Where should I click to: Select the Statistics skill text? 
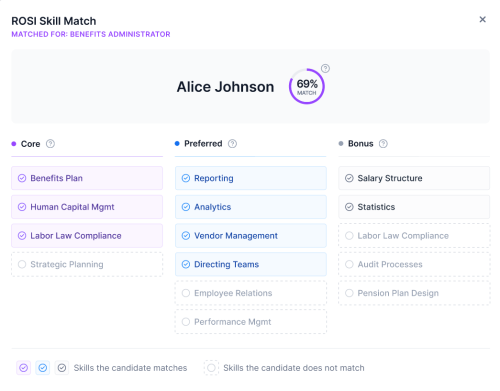pos(376,207)
